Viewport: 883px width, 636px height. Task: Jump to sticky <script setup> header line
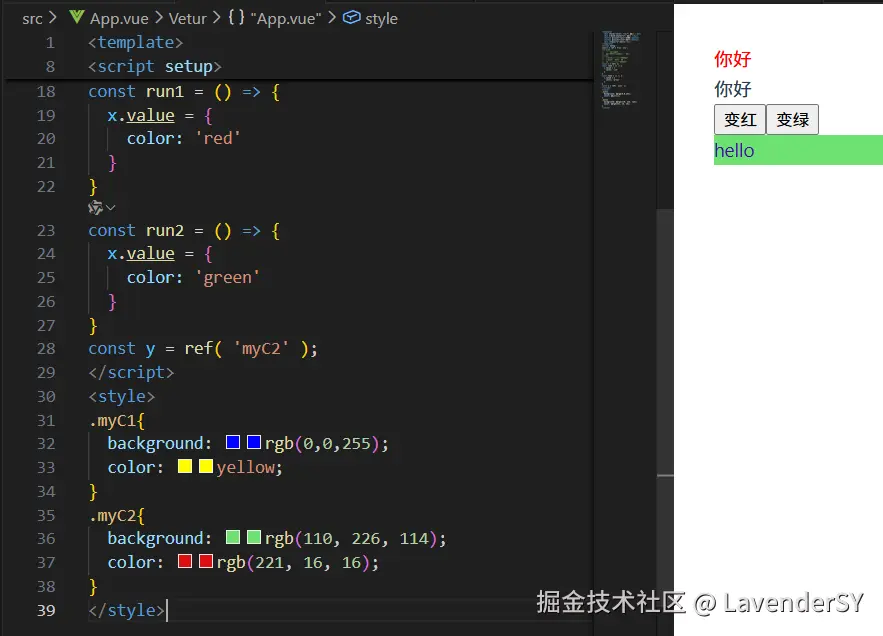(154, 66)
